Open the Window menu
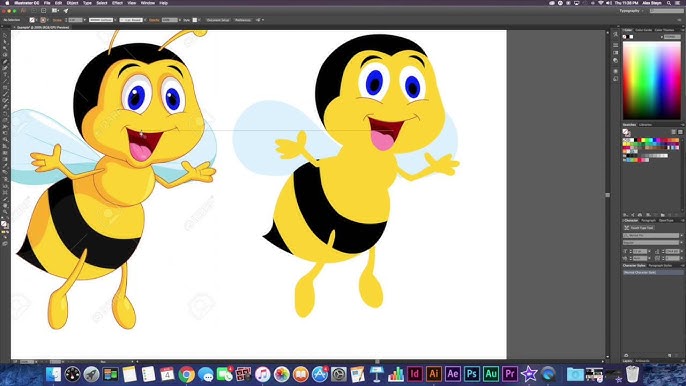 coord(147,3)
